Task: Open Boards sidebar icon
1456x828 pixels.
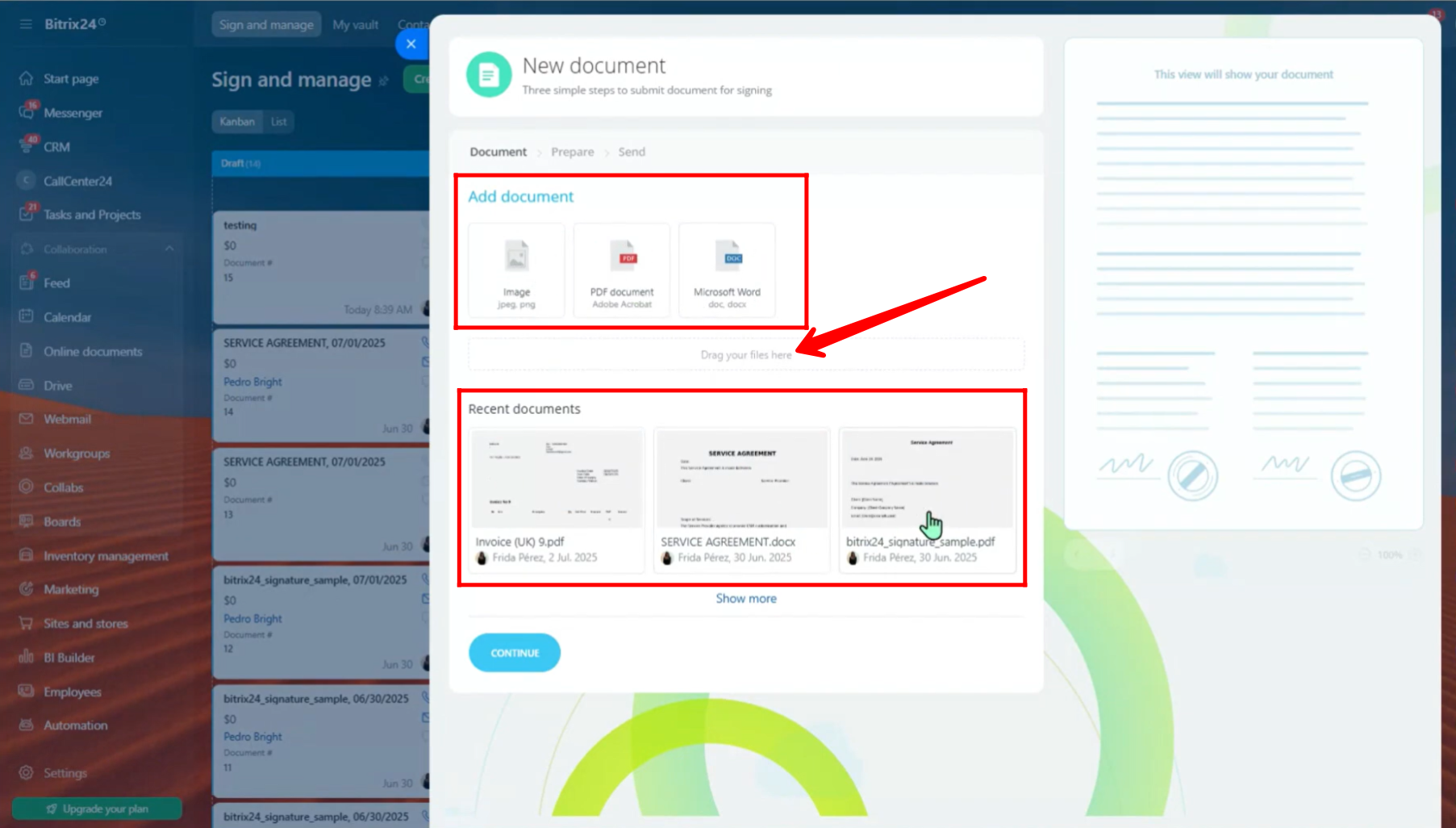Action: click(x=27, y=521)
